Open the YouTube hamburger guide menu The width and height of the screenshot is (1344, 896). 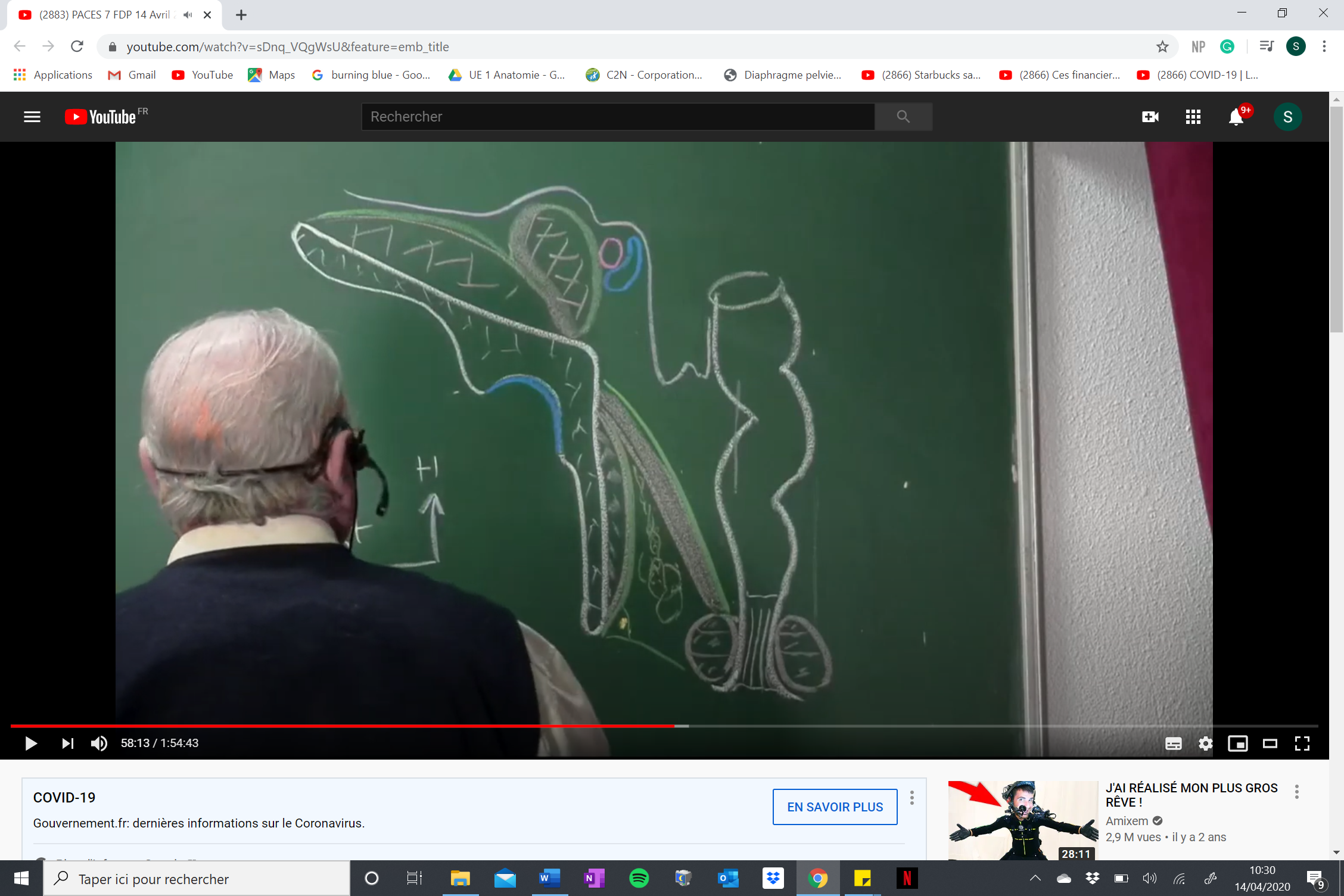pyautogui.click(x=32, y=117)
